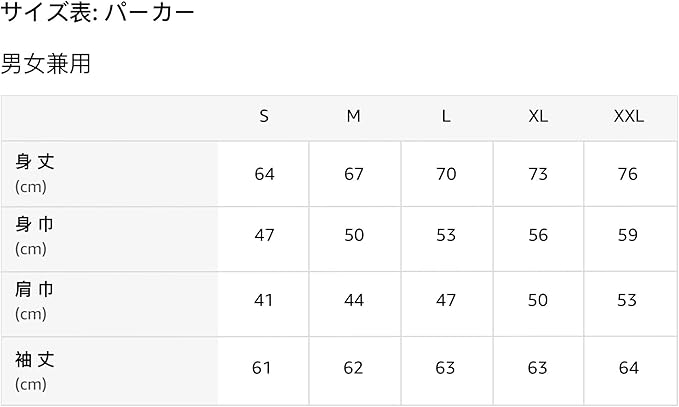Click the 身丈 value 70 for L
Screen dimensions: 679x407
[x=446, y=174]
